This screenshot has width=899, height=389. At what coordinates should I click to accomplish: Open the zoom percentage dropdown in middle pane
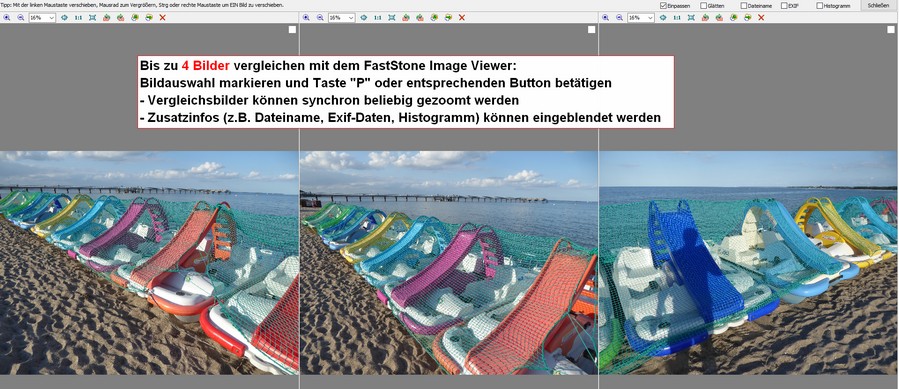tap(341, 18)
